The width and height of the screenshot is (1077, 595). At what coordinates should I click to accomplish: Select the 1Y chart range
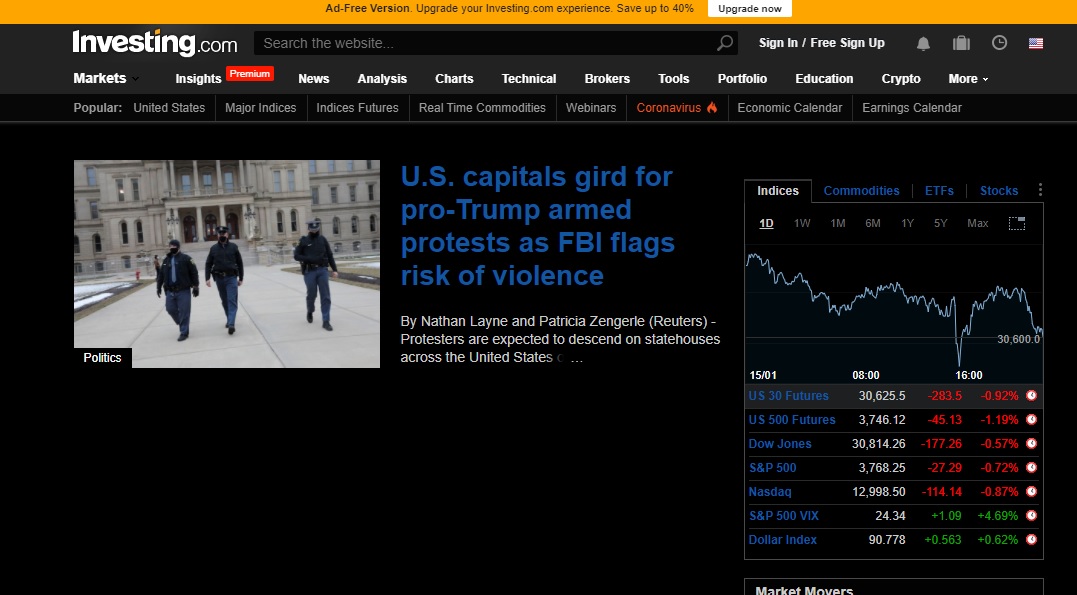907,223
